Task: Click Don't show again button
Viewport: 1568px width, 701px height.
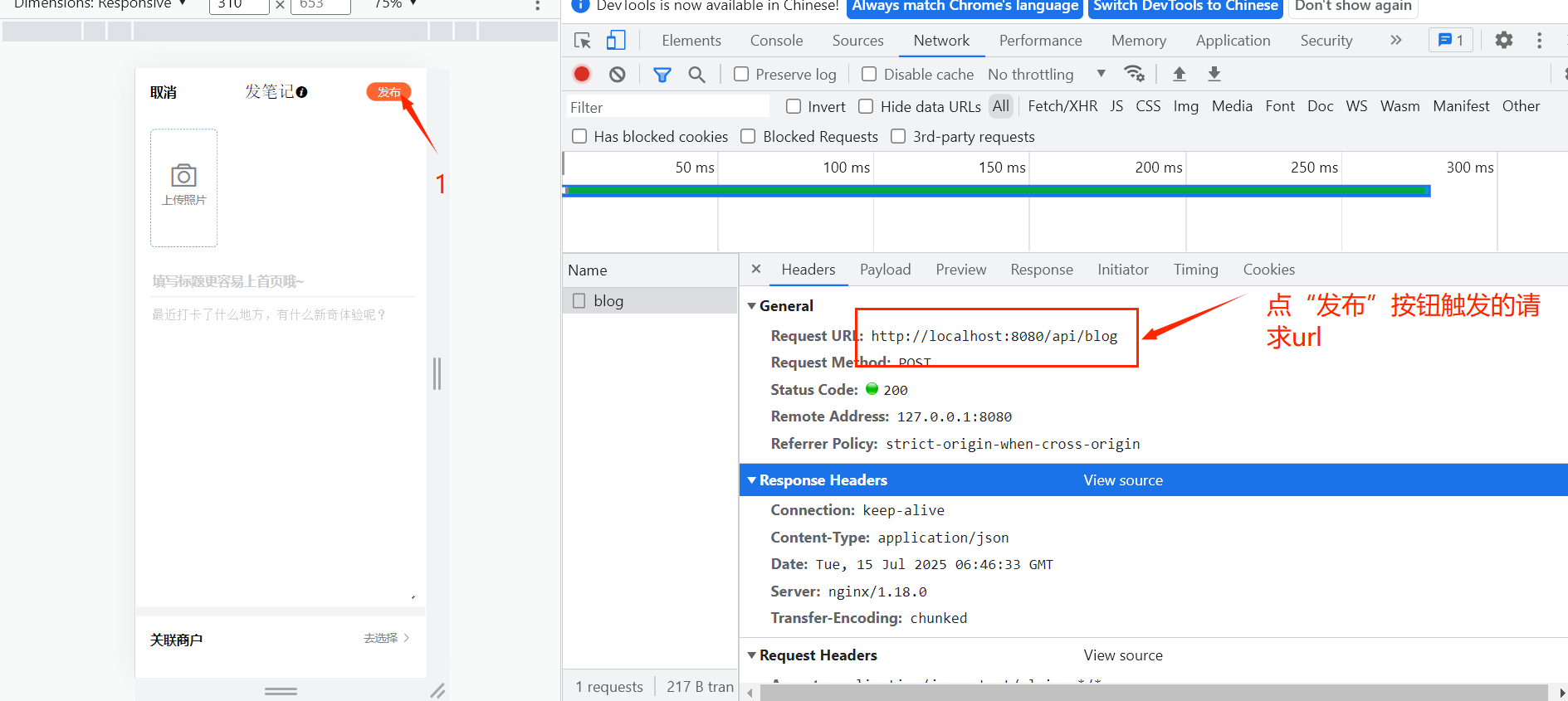Action: [x=1353, y=7]
